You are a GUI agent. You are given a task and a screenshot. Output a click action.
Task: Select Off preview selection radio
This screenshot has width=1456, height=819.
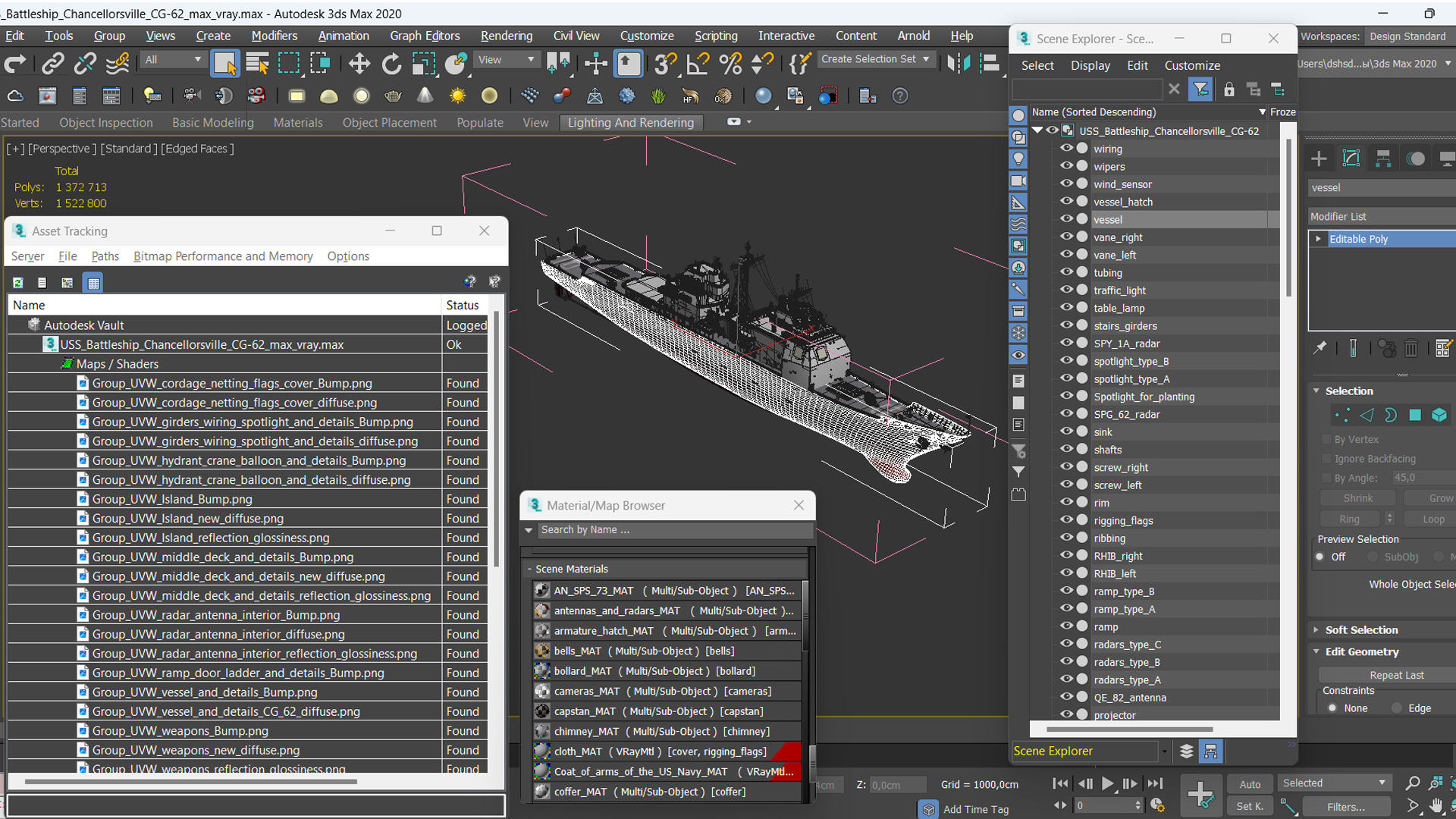pos(1320,557)
